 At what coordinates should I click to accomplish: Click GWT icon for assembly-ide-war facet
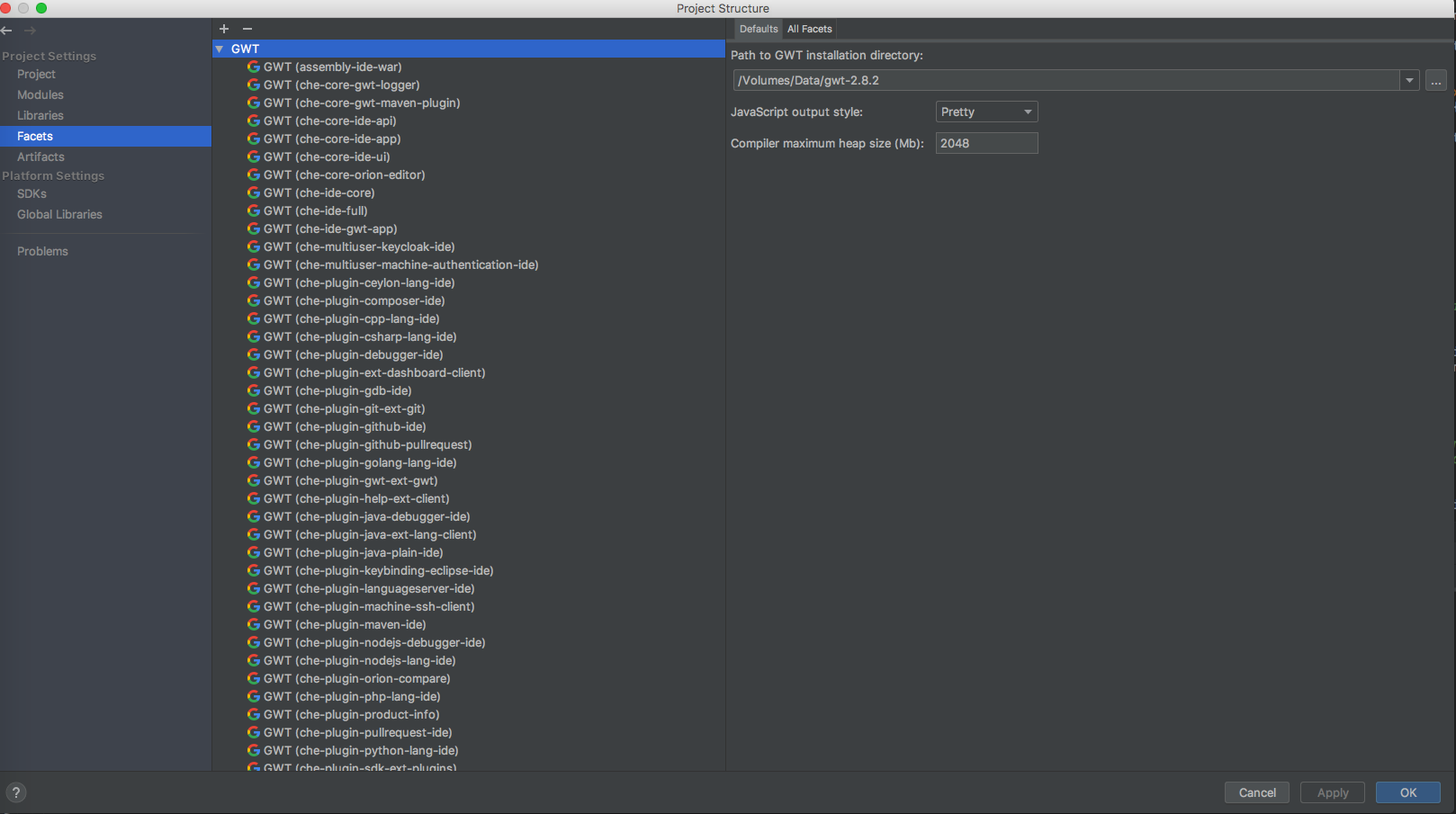[254, 67]
